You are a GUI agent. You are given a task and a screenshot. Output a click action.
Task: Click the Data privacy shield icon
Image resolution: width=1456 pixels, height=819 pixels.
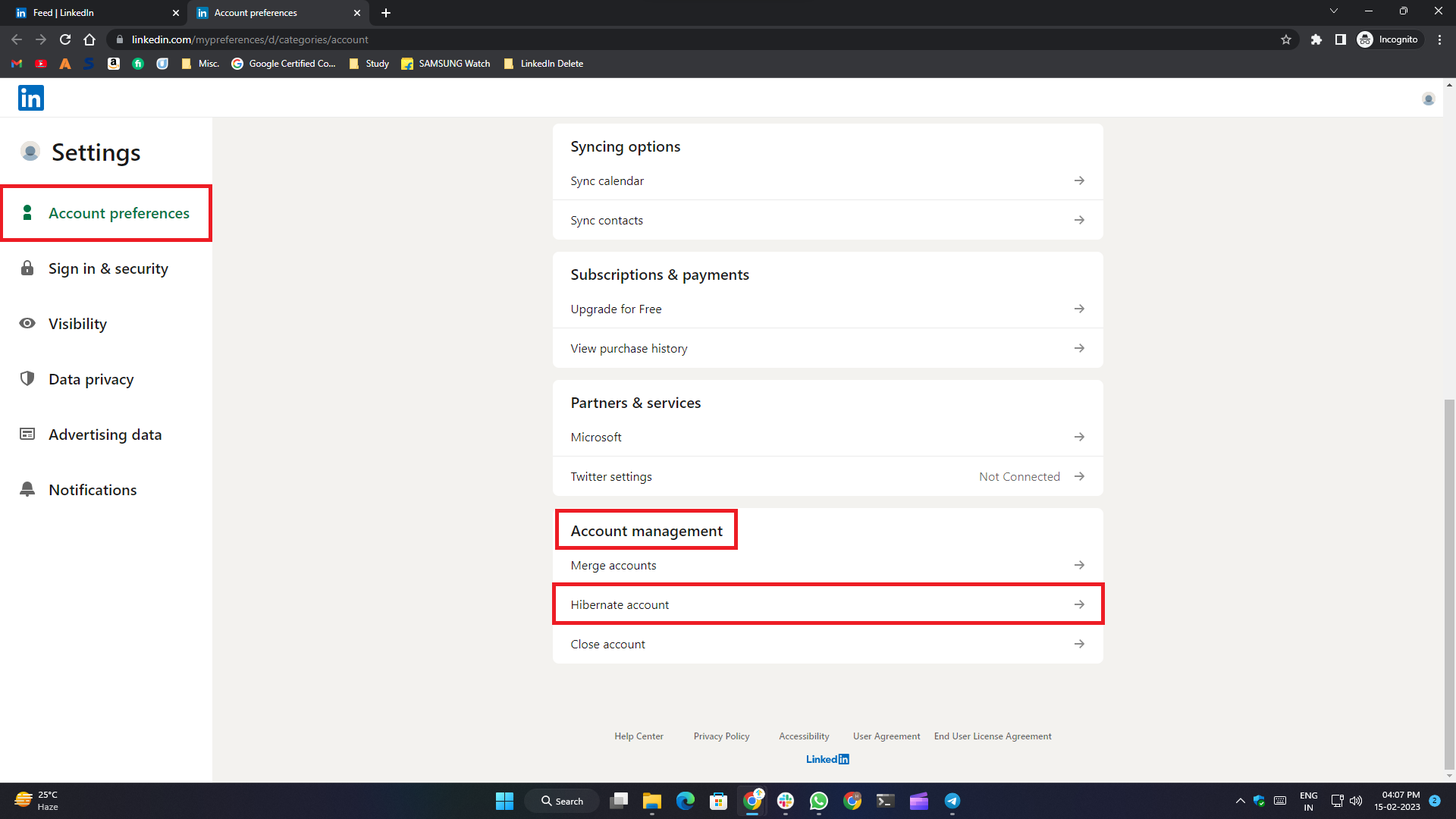[x=27, y=379]
